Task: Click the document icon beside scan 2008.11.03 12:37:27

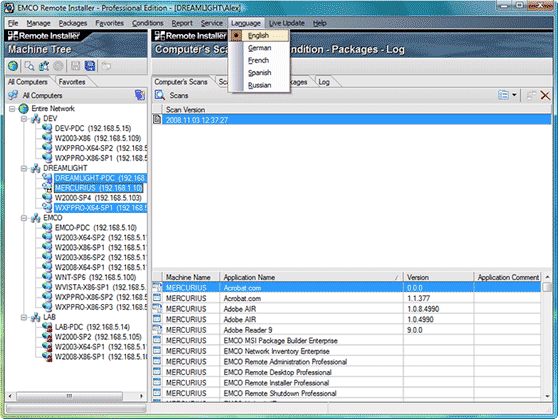Action: 157,119
